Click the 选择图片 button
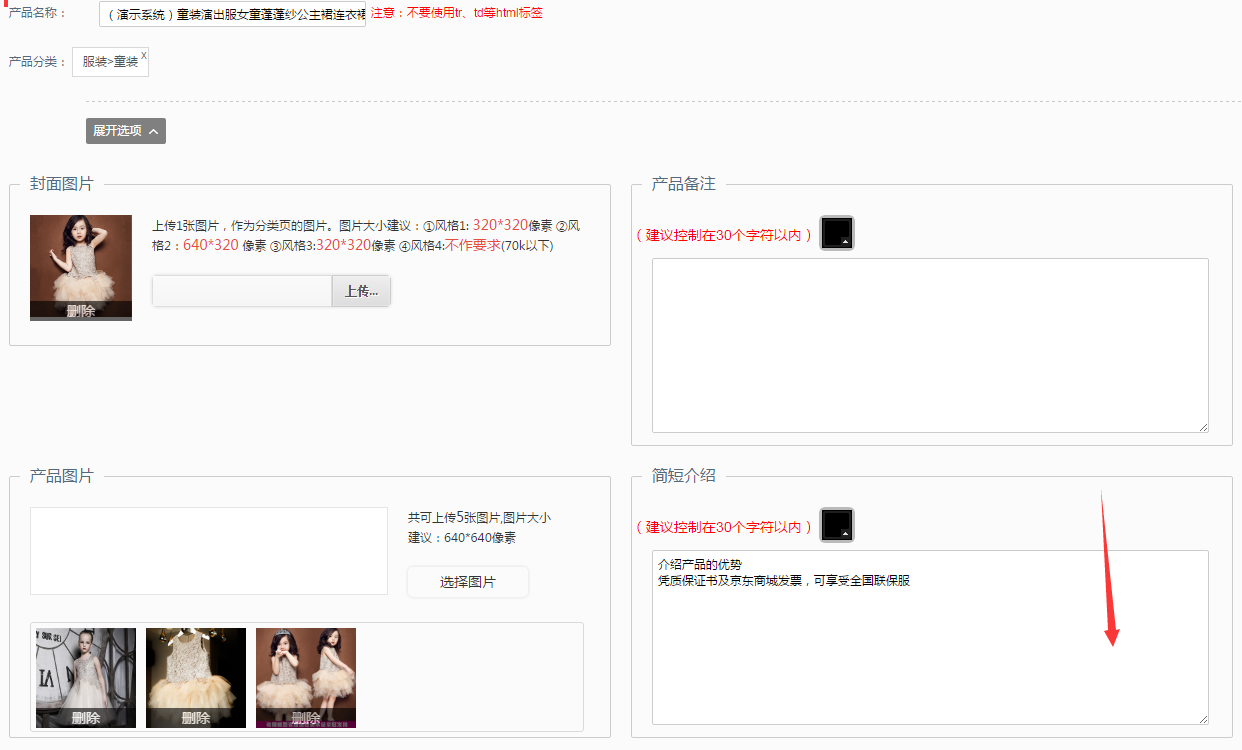The width and height of the screenshot is (1242, 750). [x=468, y=582]
